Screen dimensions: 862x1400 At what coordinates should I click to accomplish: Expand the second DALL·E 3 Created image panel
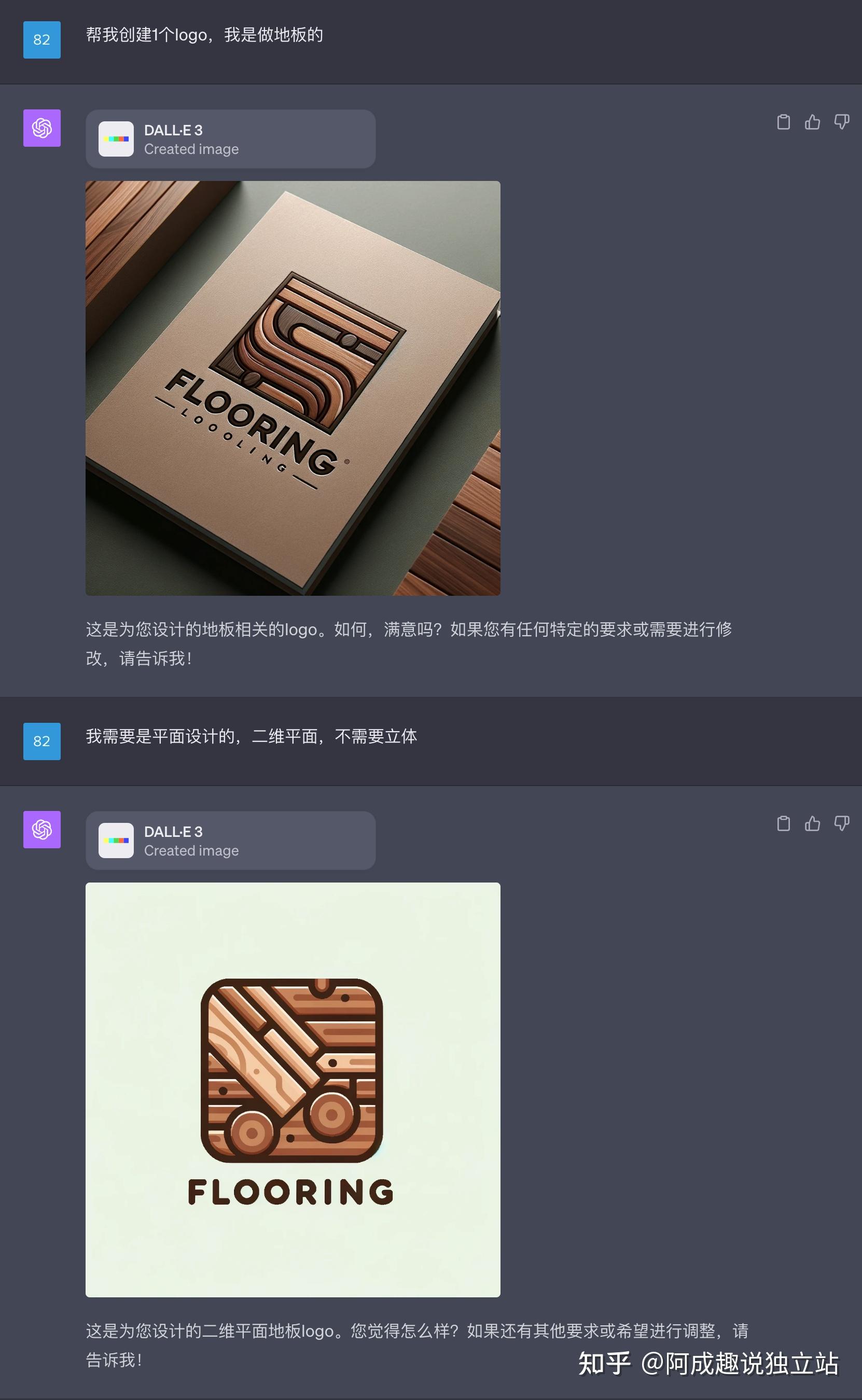(230, 841)
